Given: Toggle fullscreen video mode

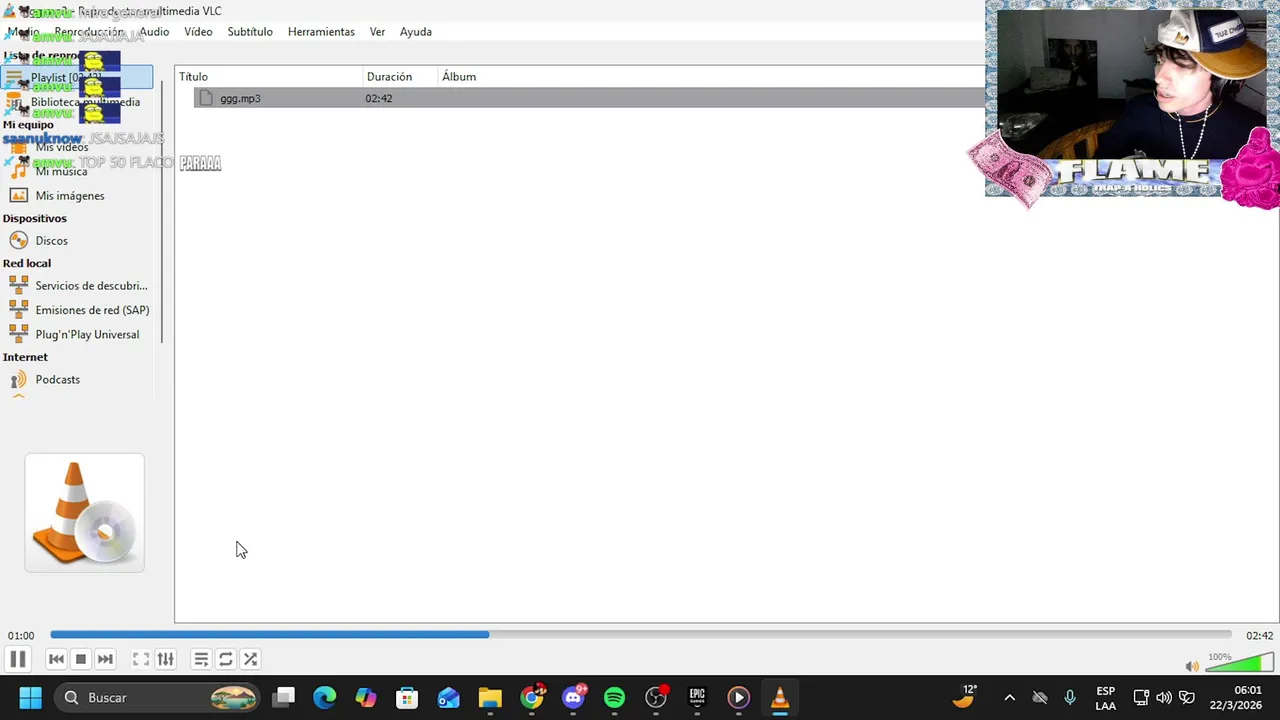Looking at the screenshot, I should click(x=141, y=659).
